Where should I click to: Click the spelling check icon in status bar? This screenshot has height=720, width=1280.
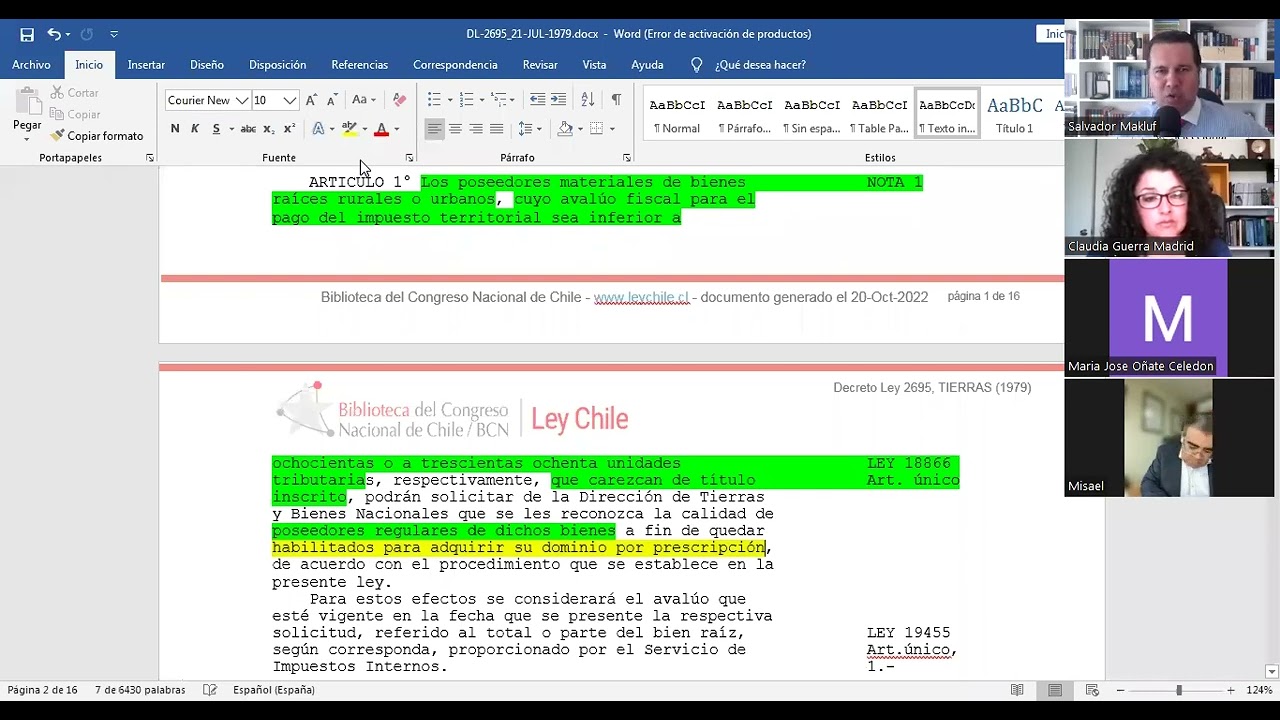[x=210, y=690]
